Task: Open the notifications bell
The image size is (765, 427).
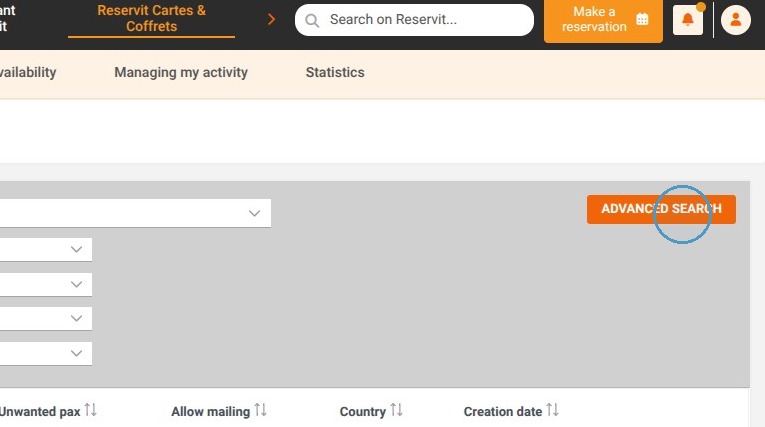Action: click(x=687, y=20)
